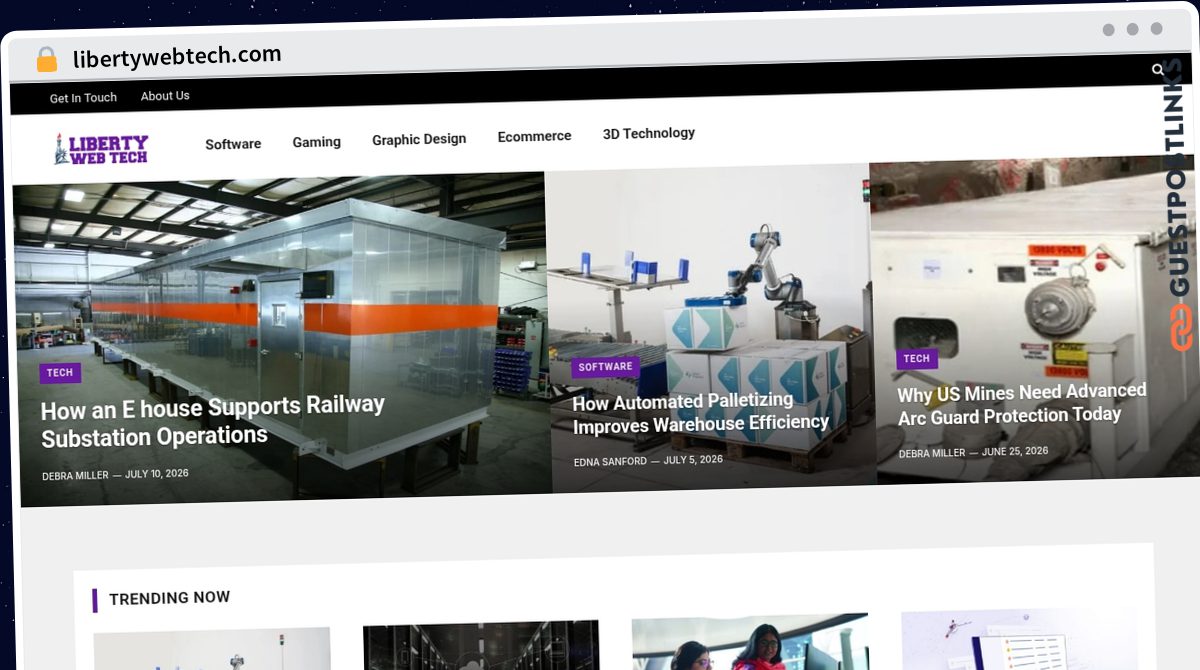
Task: Open the Get In Touch link
Action: (x=83, y=98)
